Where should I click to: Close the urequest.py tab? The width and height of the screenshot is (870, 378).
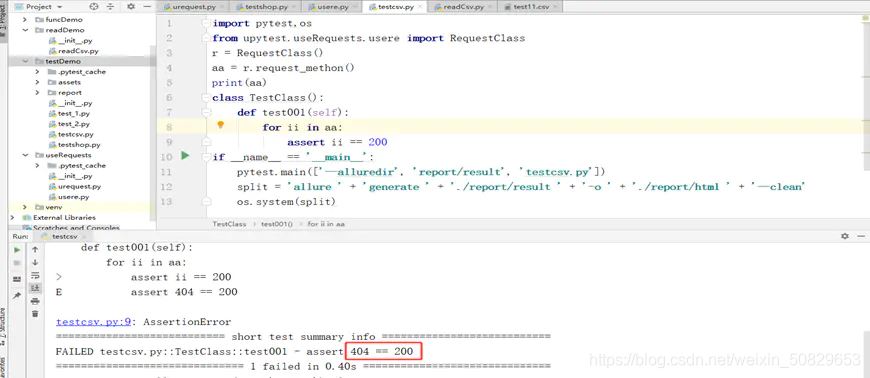click(x=221, y=7)
